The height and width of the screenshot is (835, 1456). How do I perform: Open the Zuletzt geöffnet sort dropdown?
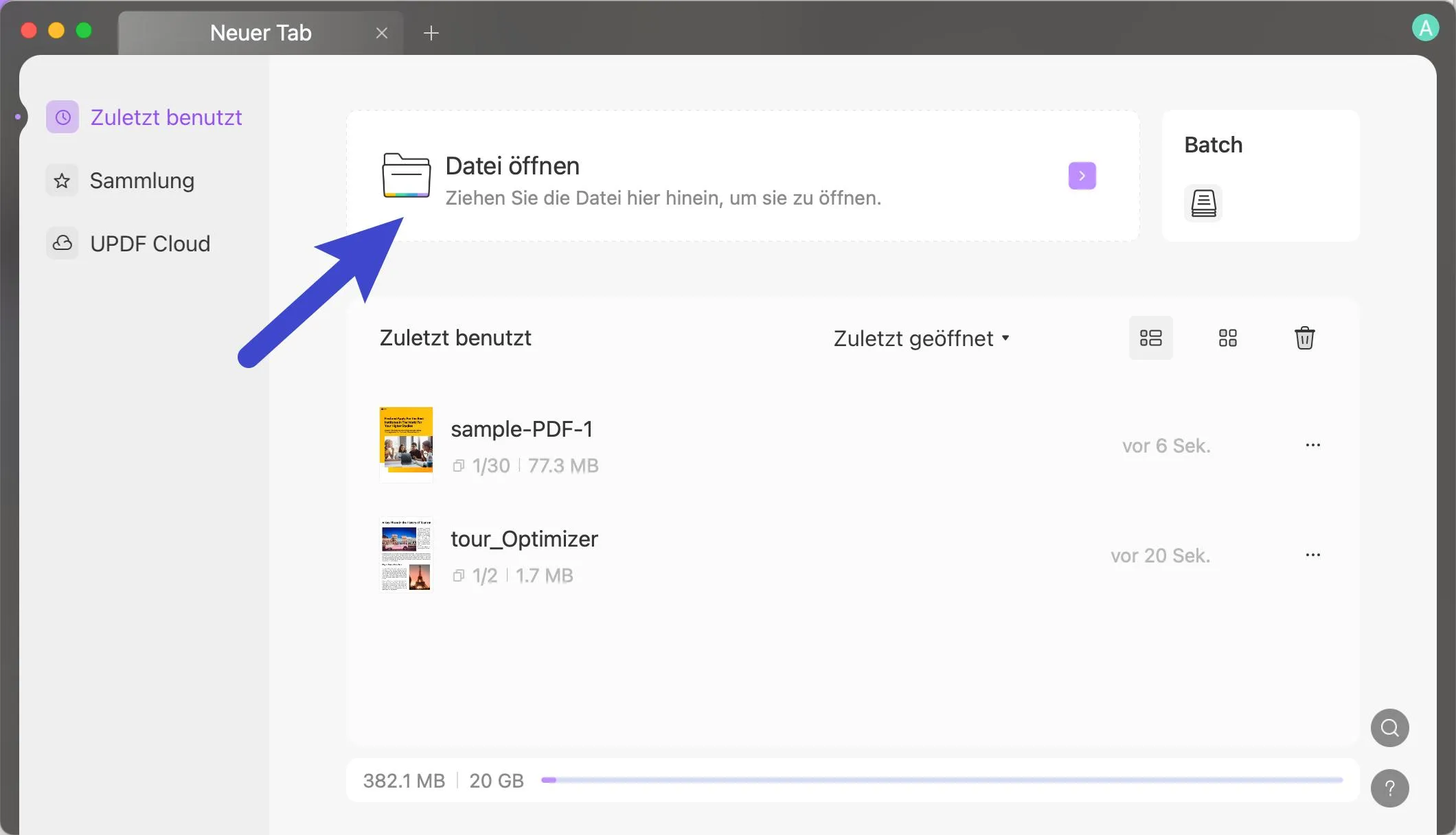921,338
